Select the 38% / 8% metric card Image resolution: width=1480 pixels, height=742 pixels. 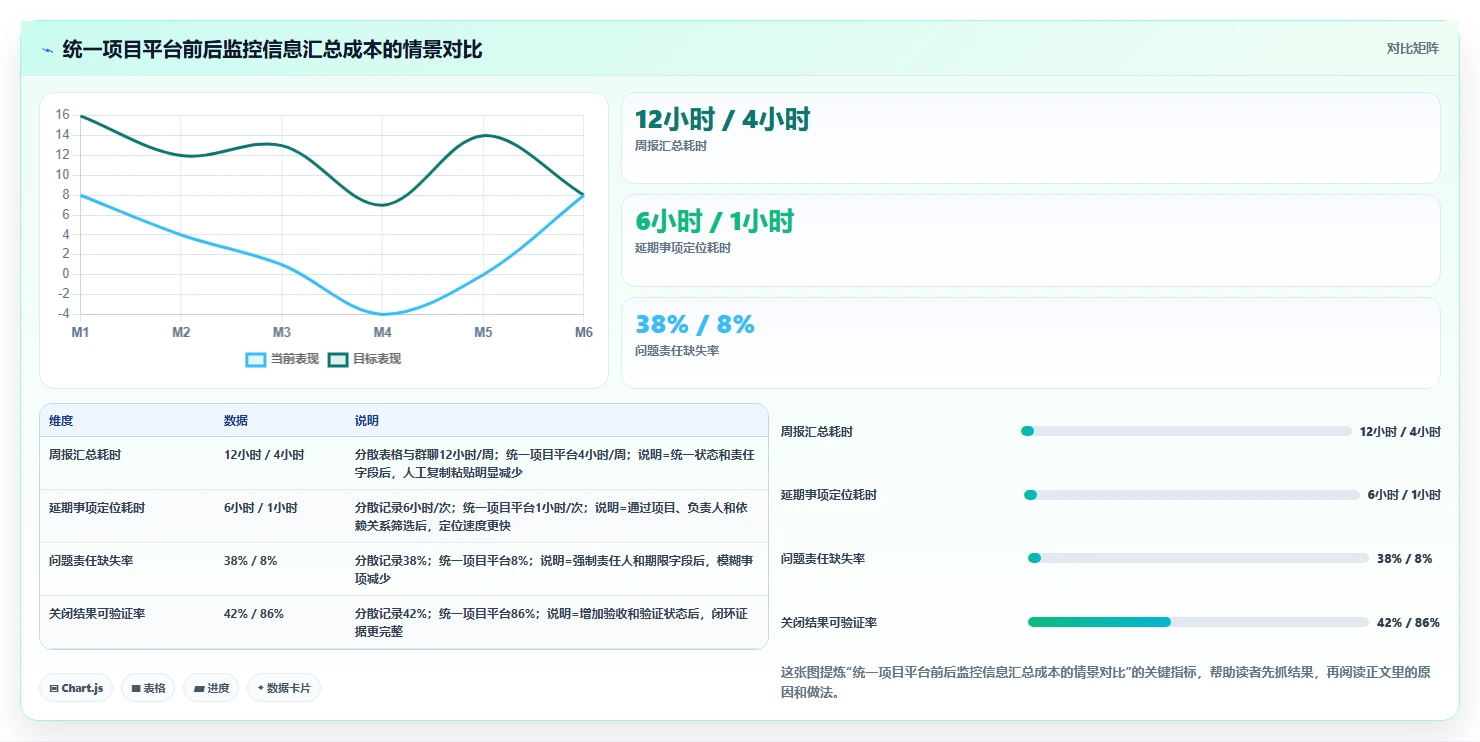(1031, 343)
